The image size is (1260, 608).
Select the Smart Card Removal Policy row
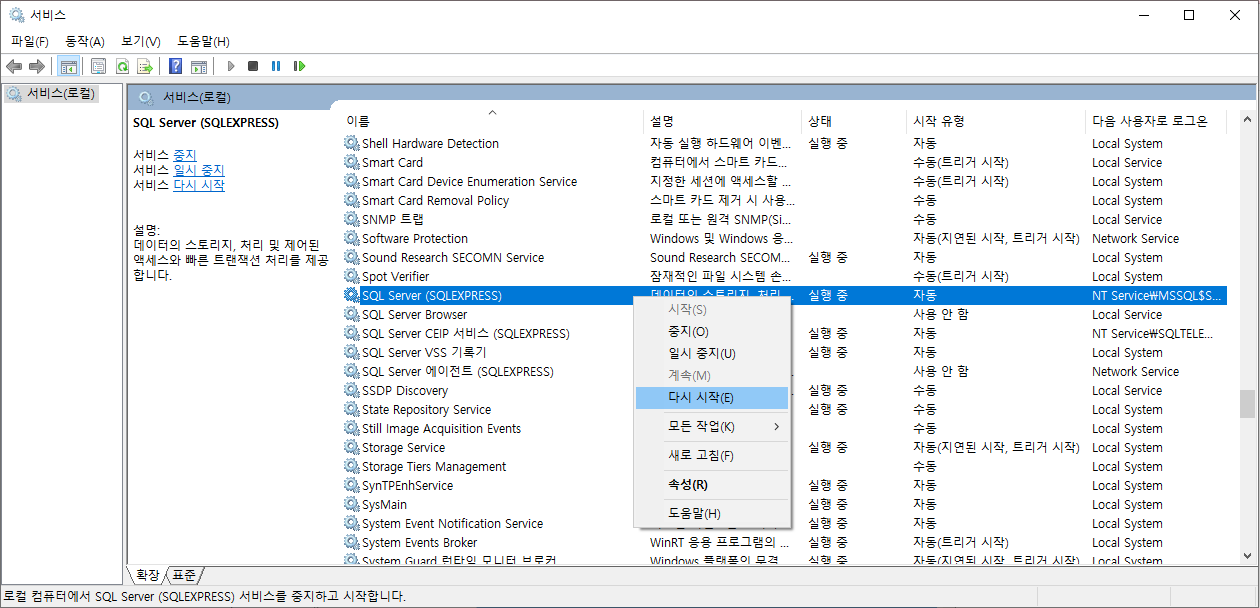point(784,200)
